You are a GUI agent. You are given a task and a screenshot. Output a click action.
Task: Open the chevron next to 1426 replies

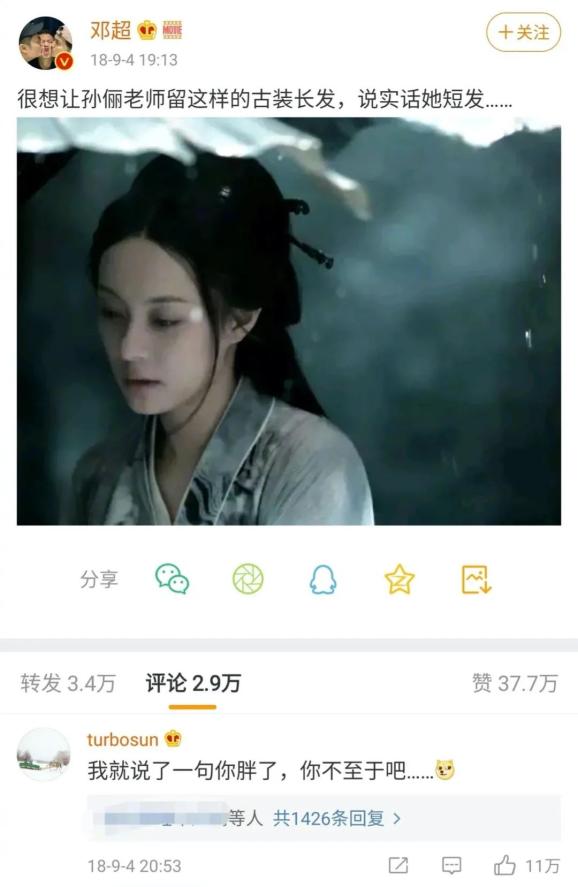click(x=396, y=818)
